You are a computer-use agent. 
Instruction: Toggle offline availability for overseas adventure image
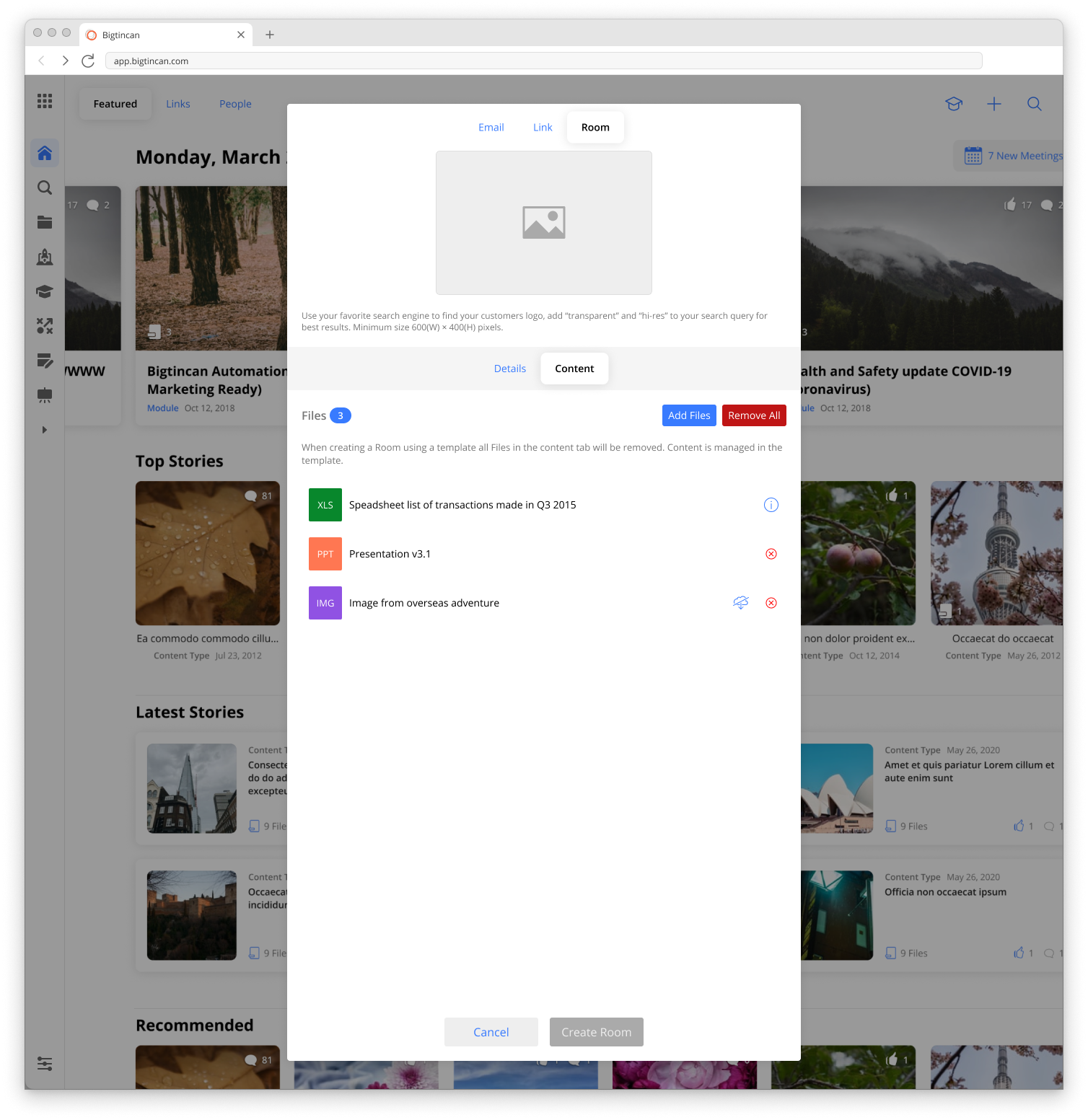click(x=740, y=603)
